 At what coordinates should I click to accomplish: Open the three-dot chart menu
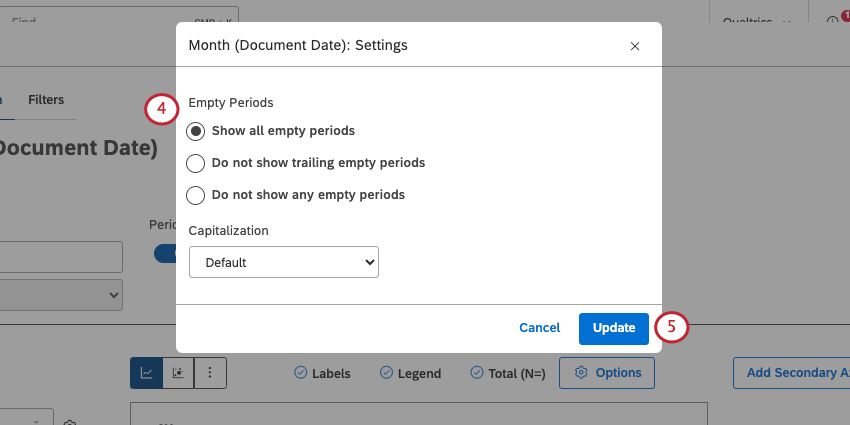click(210, 373)
